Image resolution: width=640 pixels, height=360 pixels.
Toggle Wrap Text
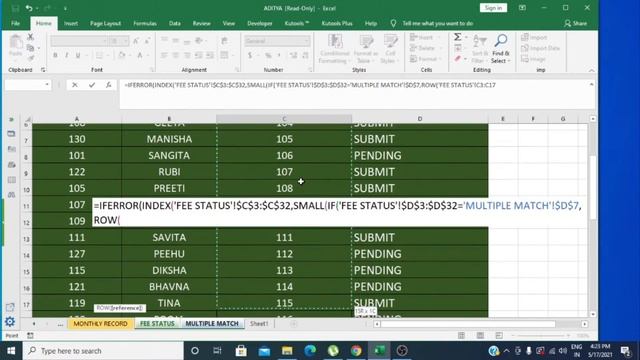click(x=224, y=41)
